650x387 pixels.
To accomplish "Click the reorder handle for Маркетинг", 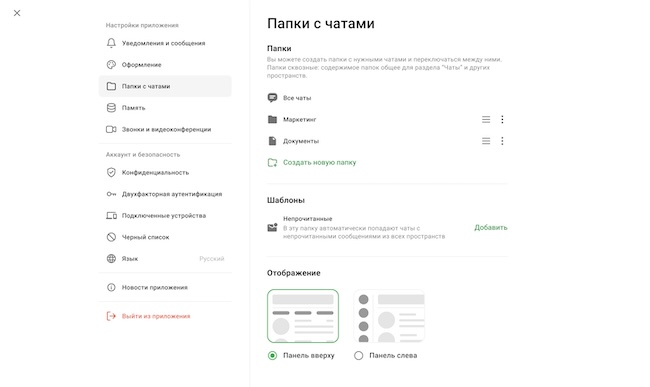I will (486, 119).
